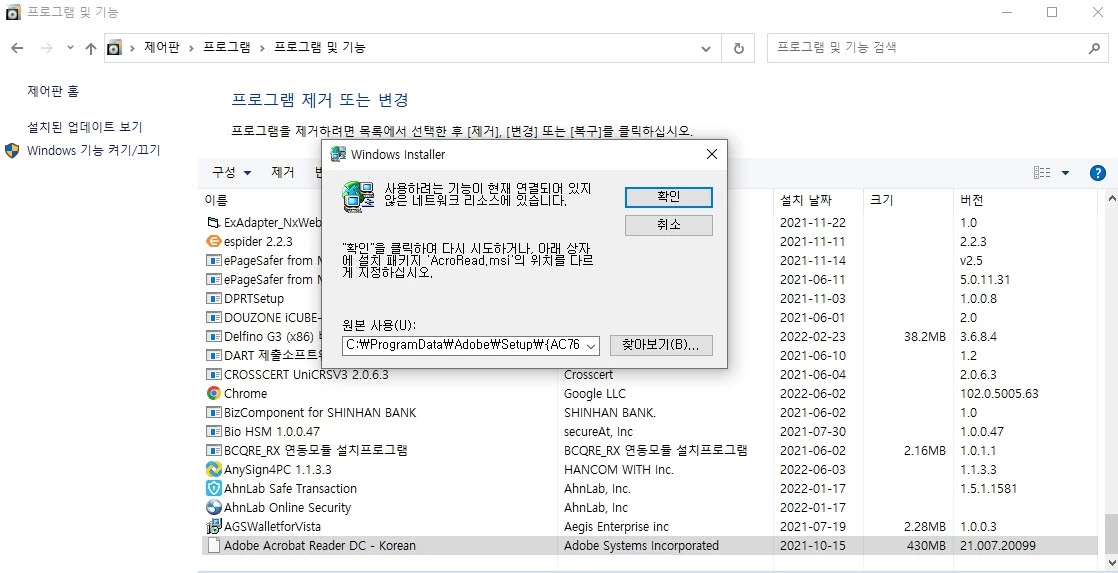Image resolution: width=1118 pixels, height=573 pixels.
Task: Click version 21.007.20099 cell
Action: [998, 546]
